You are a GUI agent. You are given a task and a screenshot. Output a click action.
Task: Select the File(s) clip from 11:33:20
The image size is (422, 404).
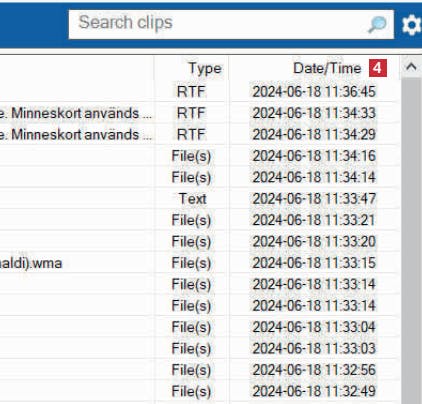(199, 241)
